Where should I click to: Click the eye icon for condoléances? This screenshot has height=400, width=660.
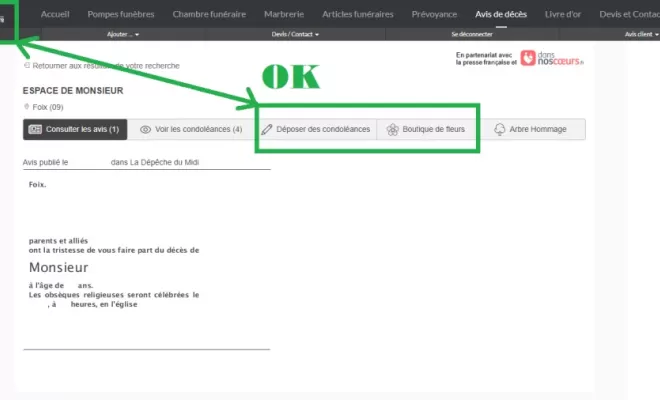point(145,129)
